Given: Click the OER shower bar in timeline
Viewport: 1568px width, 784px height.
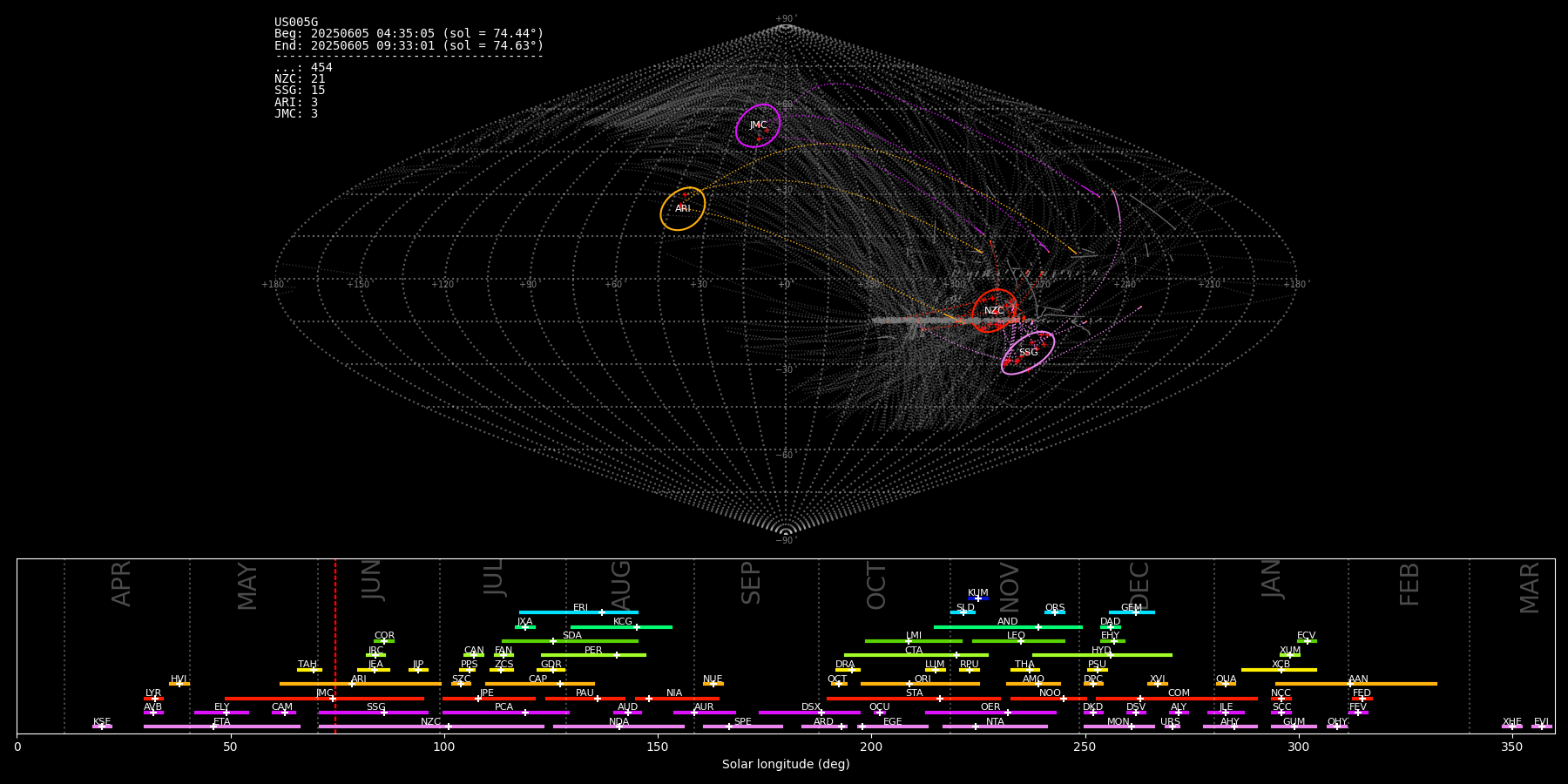Looking at the screenshot, I should pyautogui.click(x=990, y=713).
